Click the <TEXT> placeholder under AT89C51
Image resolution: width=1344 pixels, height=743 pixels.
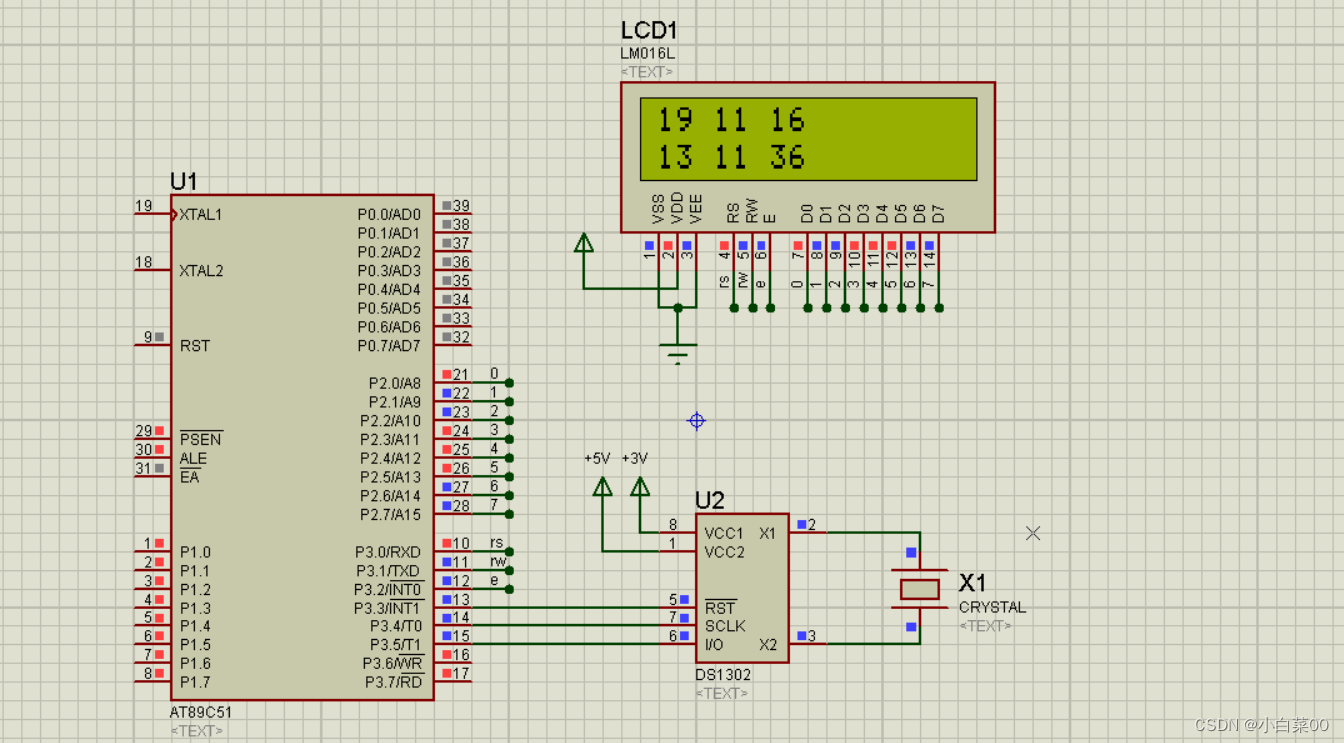[x=197, y=731]
